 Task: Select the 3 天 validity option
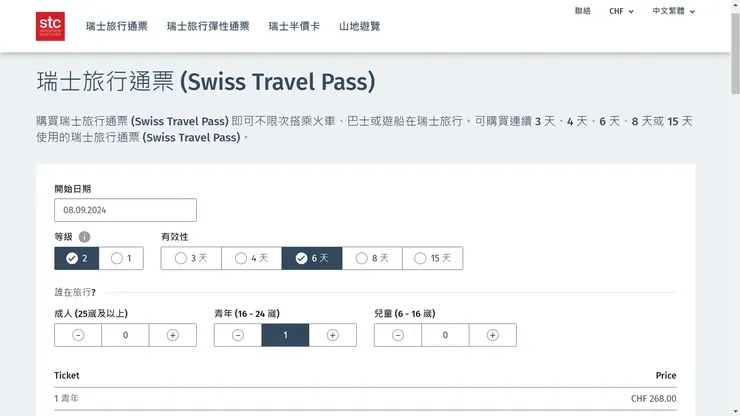pyautogui.click(x=191, y=258)
